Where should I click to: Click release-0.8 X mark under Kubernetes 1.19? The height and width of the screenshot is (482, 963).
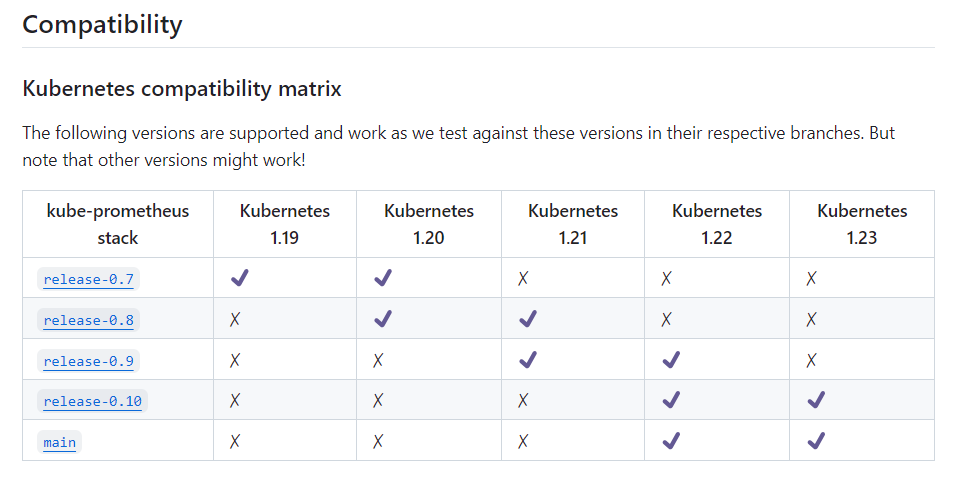pos(235,319)
